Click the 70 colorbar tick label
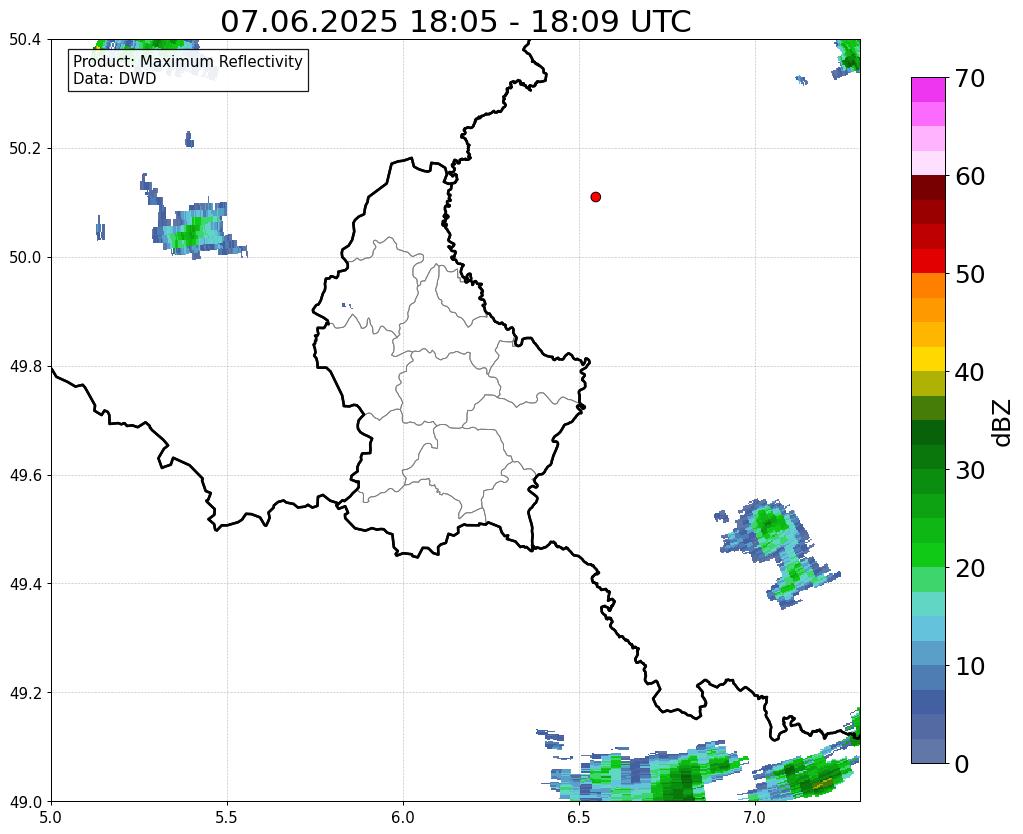The image size is (1023, 834). tap(970, 78)
